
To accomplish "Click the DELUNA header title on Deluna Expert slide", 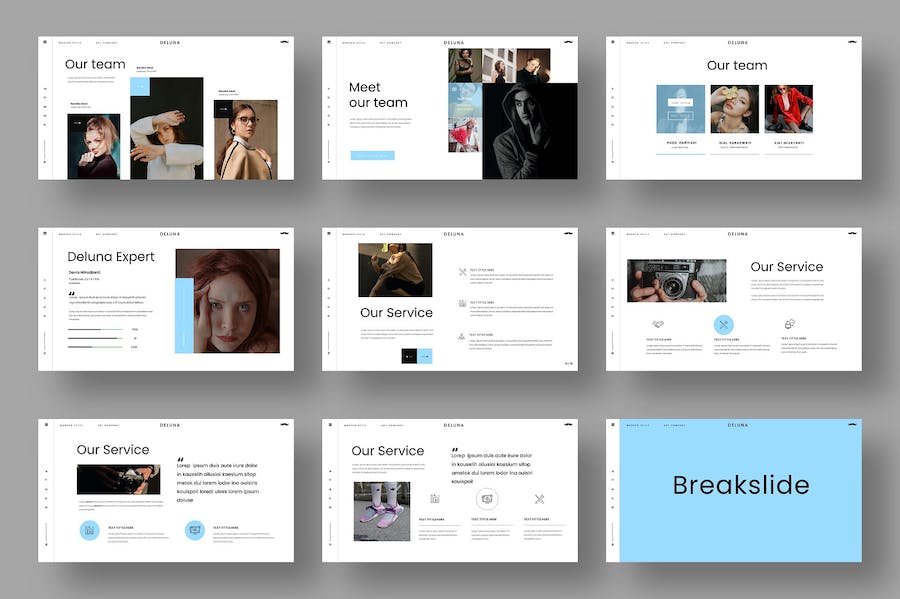I will pos(170,234).
